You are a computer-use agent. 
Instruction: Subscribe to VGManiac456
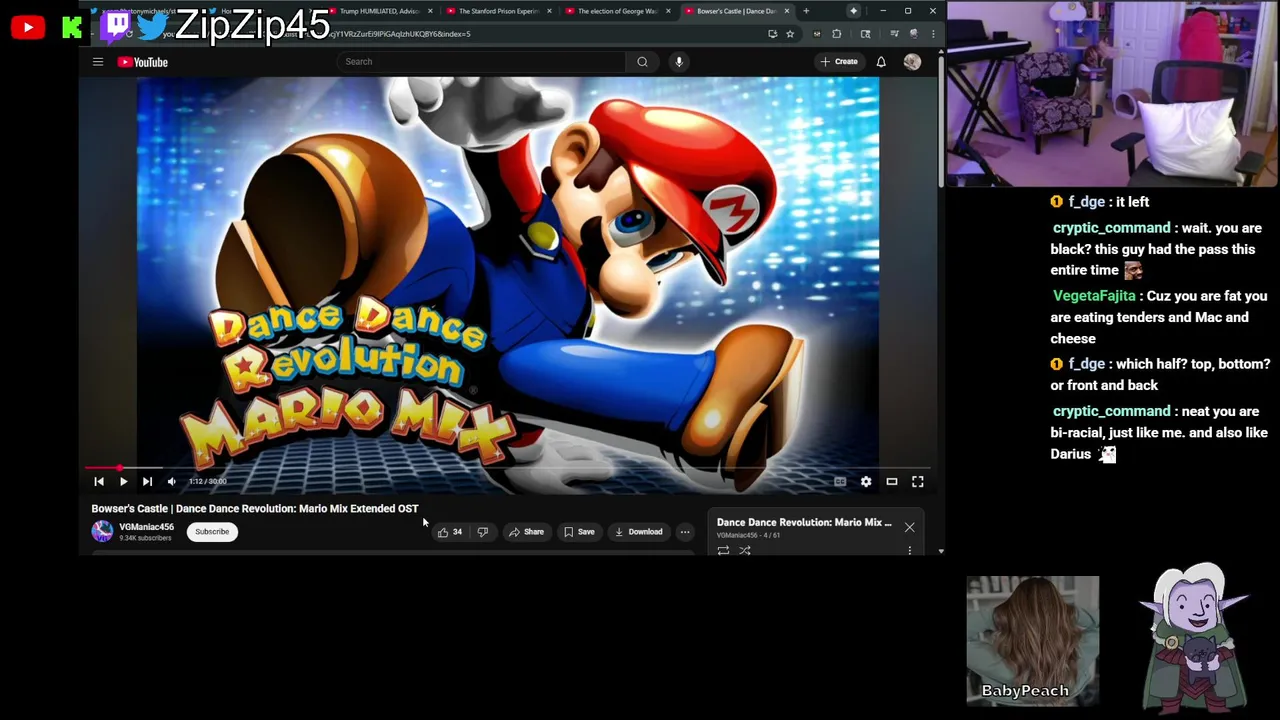212,532
